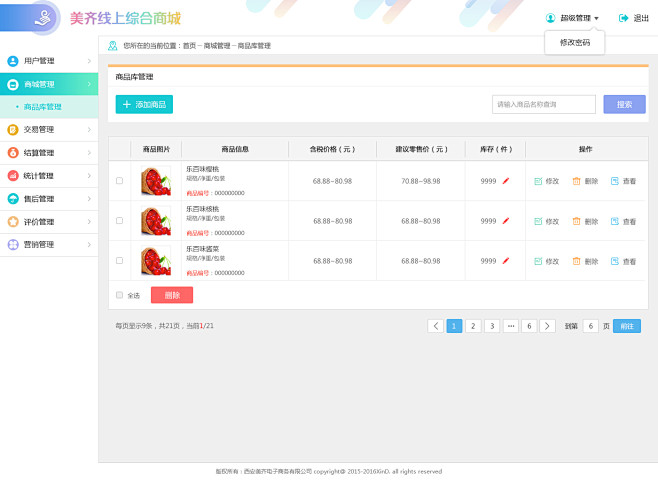
Task: Expand the 统计管理 chevron arrow
Action: (89, 176)
